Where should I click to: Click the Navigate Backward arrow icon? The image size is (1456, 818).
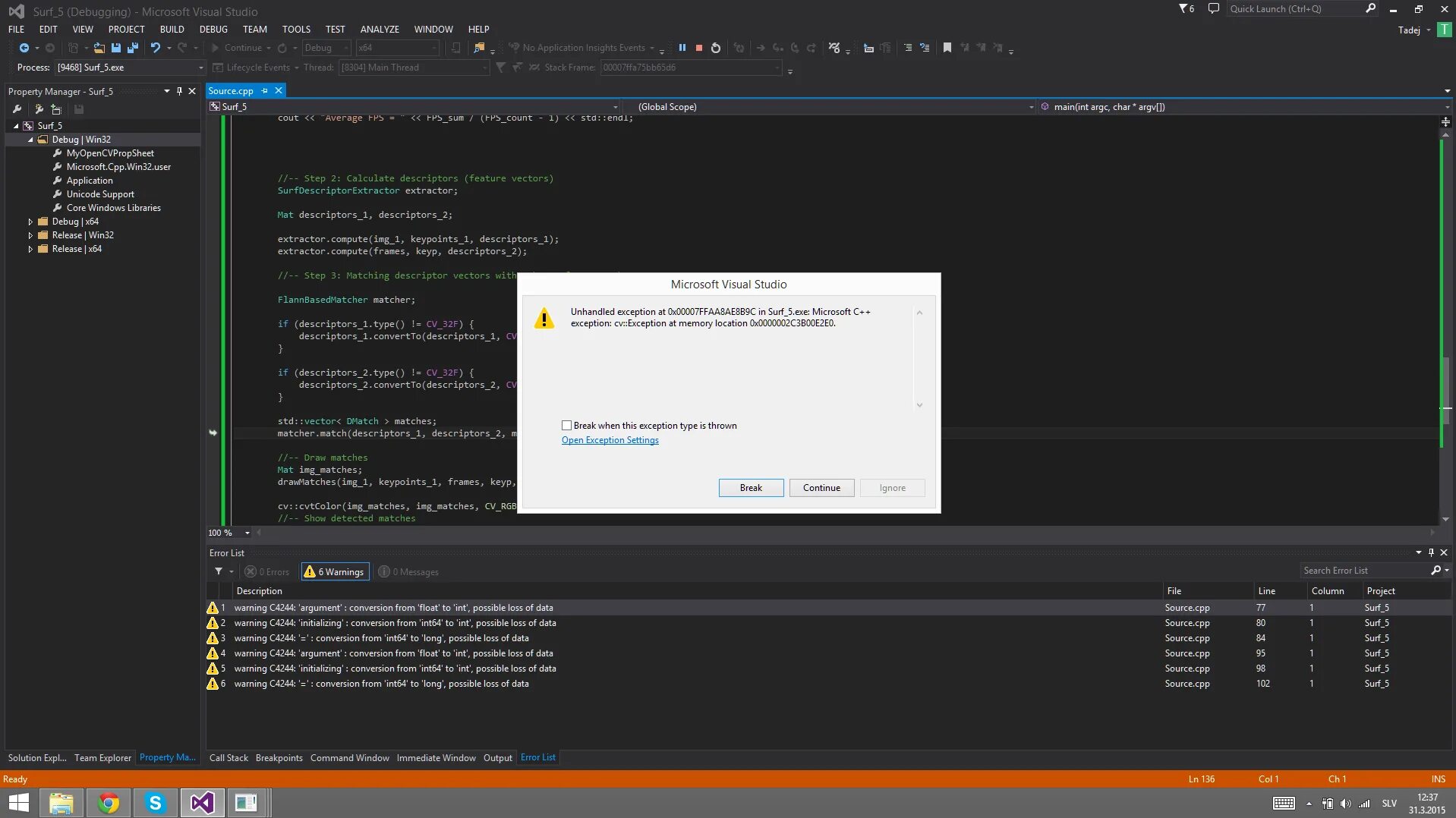tap(24, 48)
